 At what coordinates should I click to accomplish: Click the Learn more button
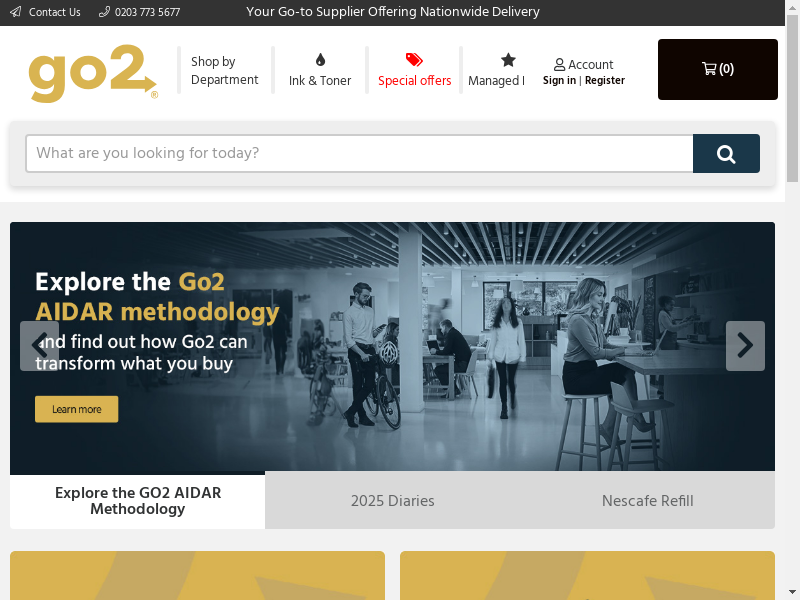click(77, 409)
